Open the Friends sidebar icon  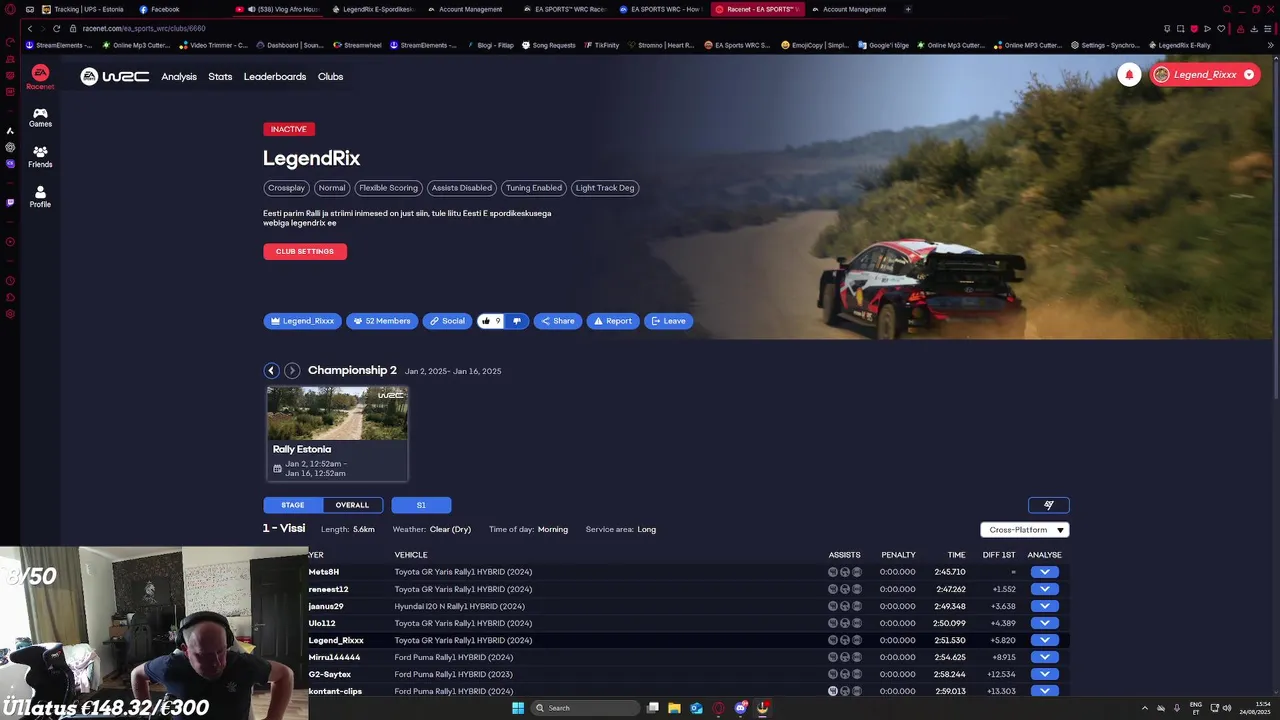click(40, 157)
